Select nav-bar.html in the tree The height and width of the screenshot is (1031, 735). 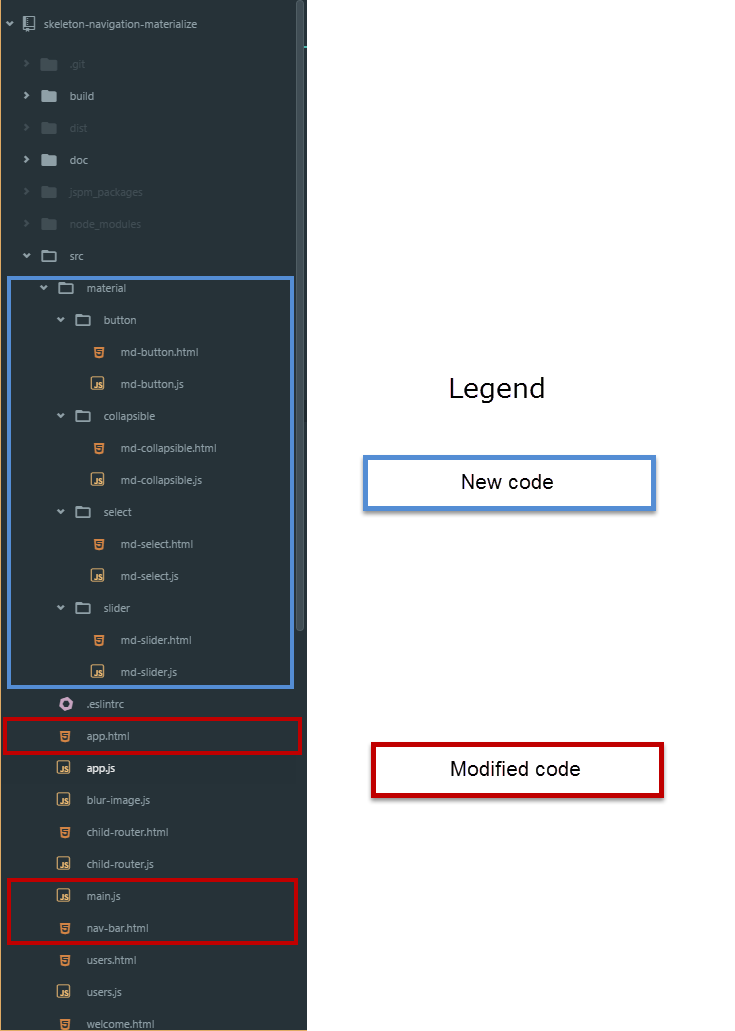click(117, 928)
